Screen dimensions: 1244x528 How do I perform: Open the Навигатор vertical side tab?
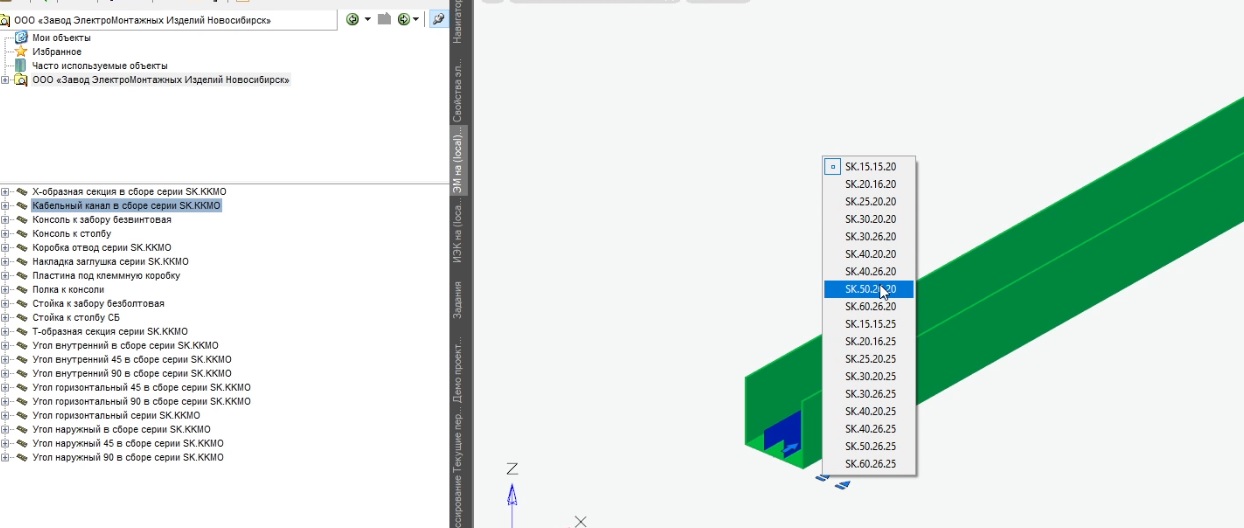pos(458,21)
